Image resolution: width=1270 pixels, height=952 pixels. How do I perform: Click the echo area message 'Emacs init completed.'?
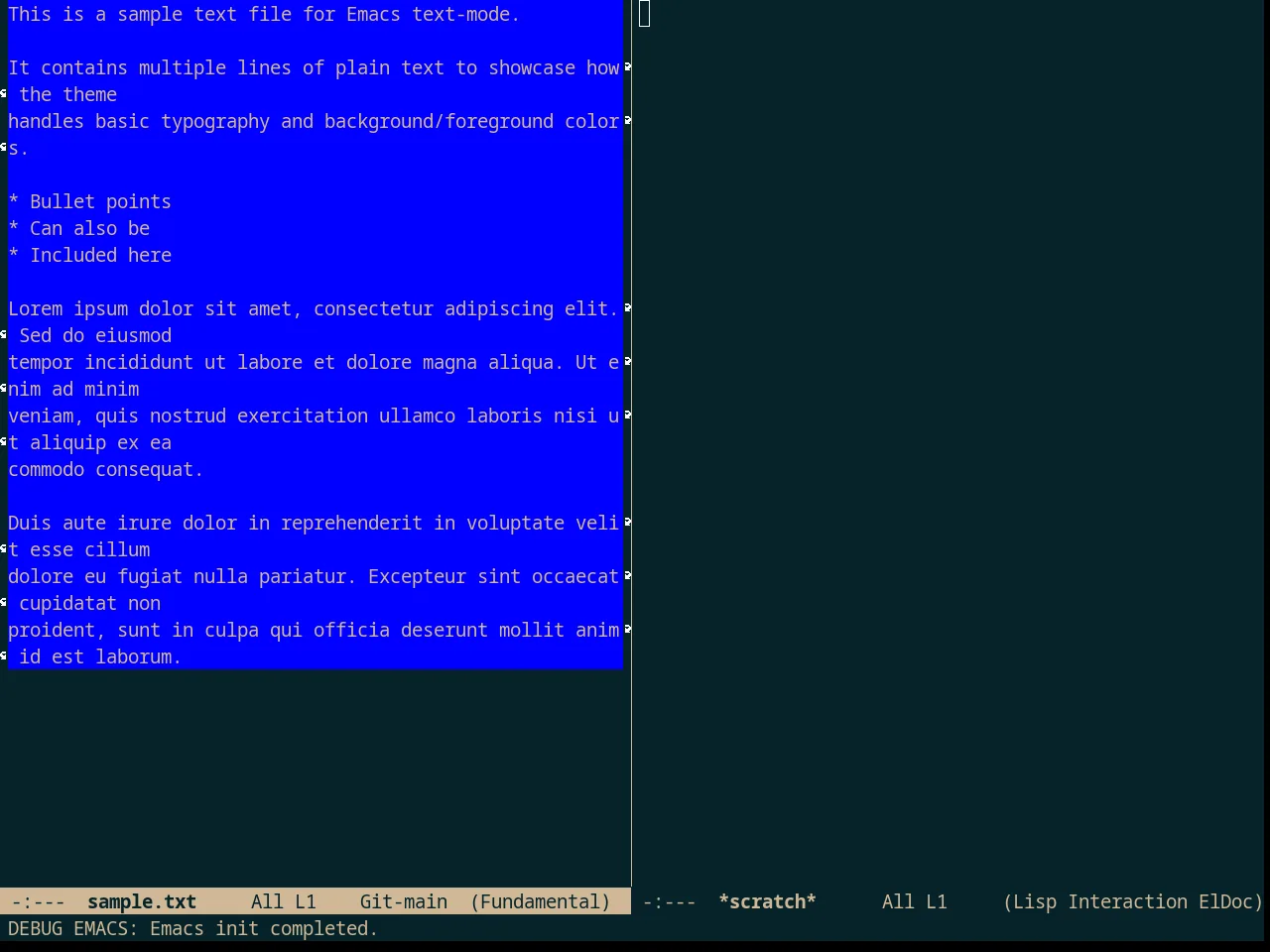pos(264,928)
